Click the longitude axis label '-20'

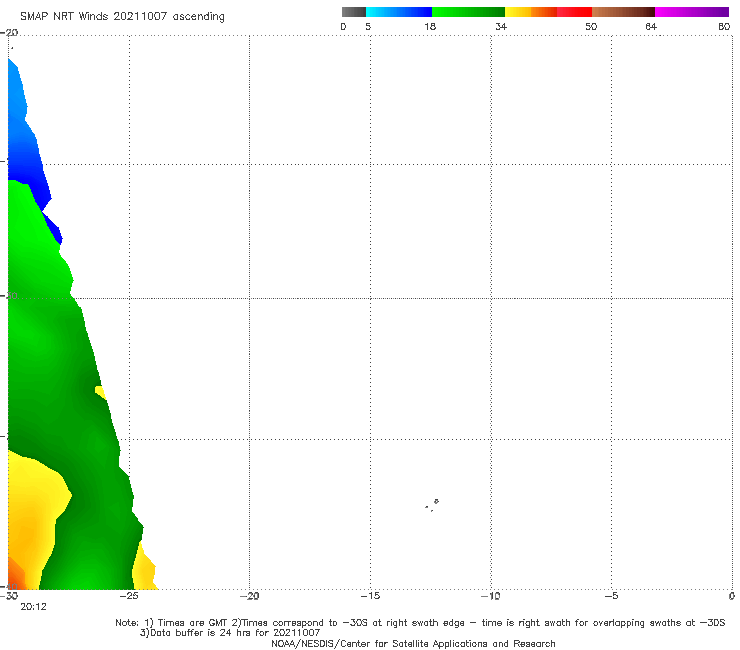point(250,596)
